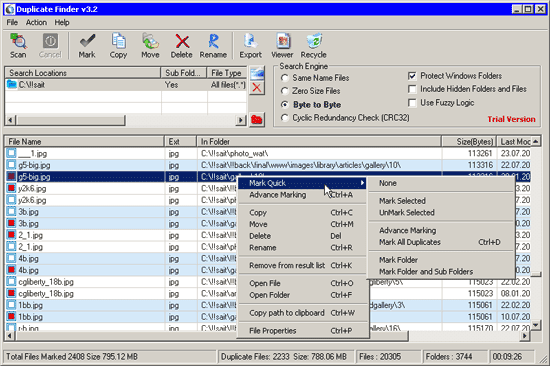The width and height of the screenshot is (550, 366).
Task: Sort by In Folder column header
Action: (x=319, y=142)
